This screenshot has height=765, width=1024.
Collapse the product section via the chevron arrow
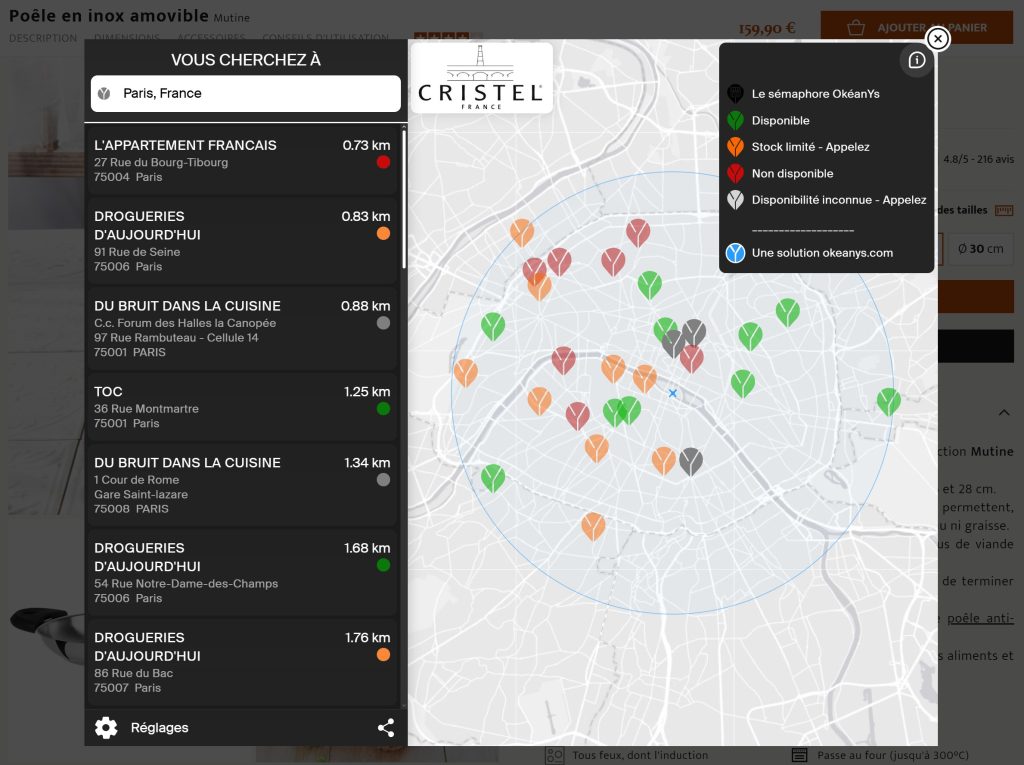[1003, 412]
